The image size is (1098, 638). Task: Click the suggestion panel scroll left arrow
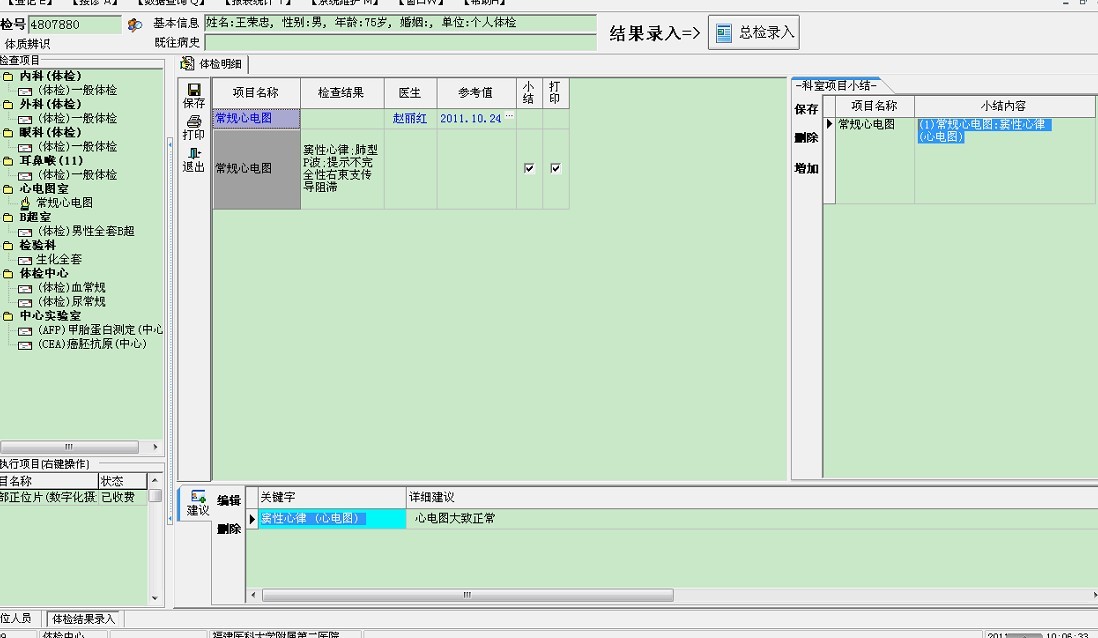coord(253,595)
